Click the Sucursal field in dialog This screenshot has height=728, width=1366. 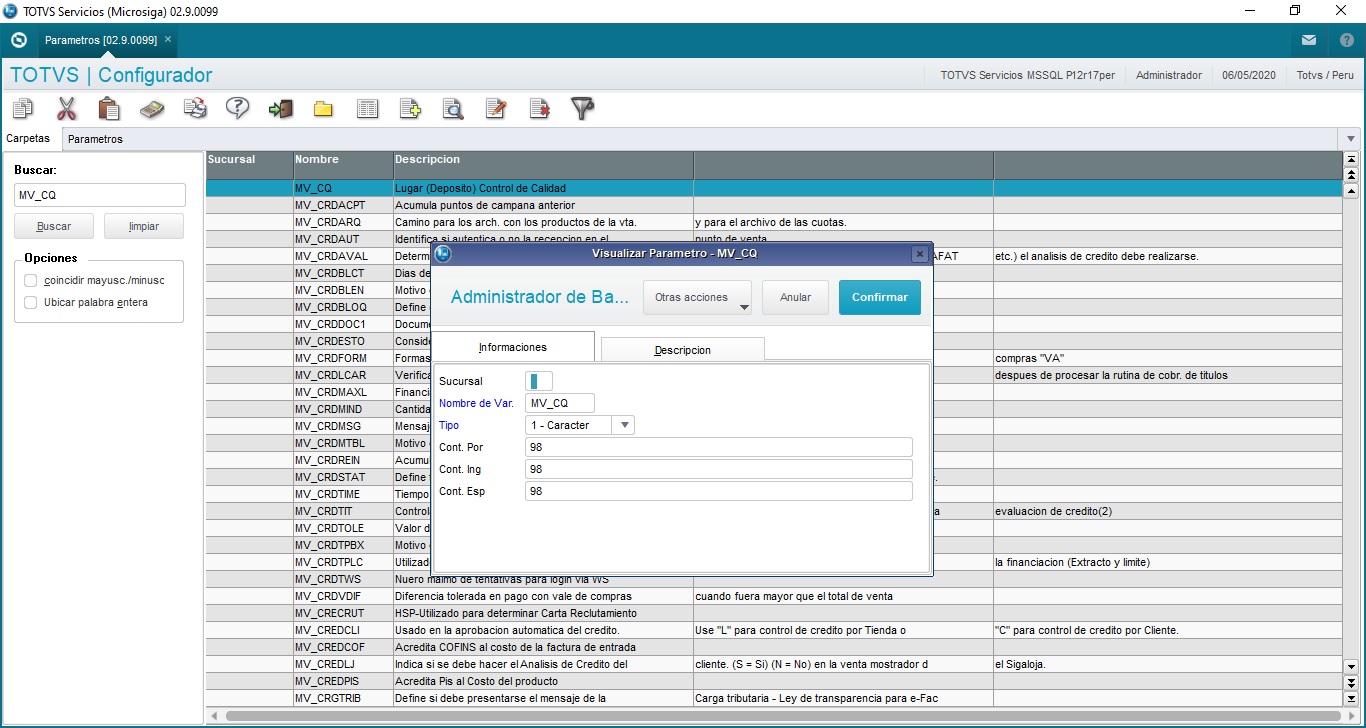tap(539, 381)
